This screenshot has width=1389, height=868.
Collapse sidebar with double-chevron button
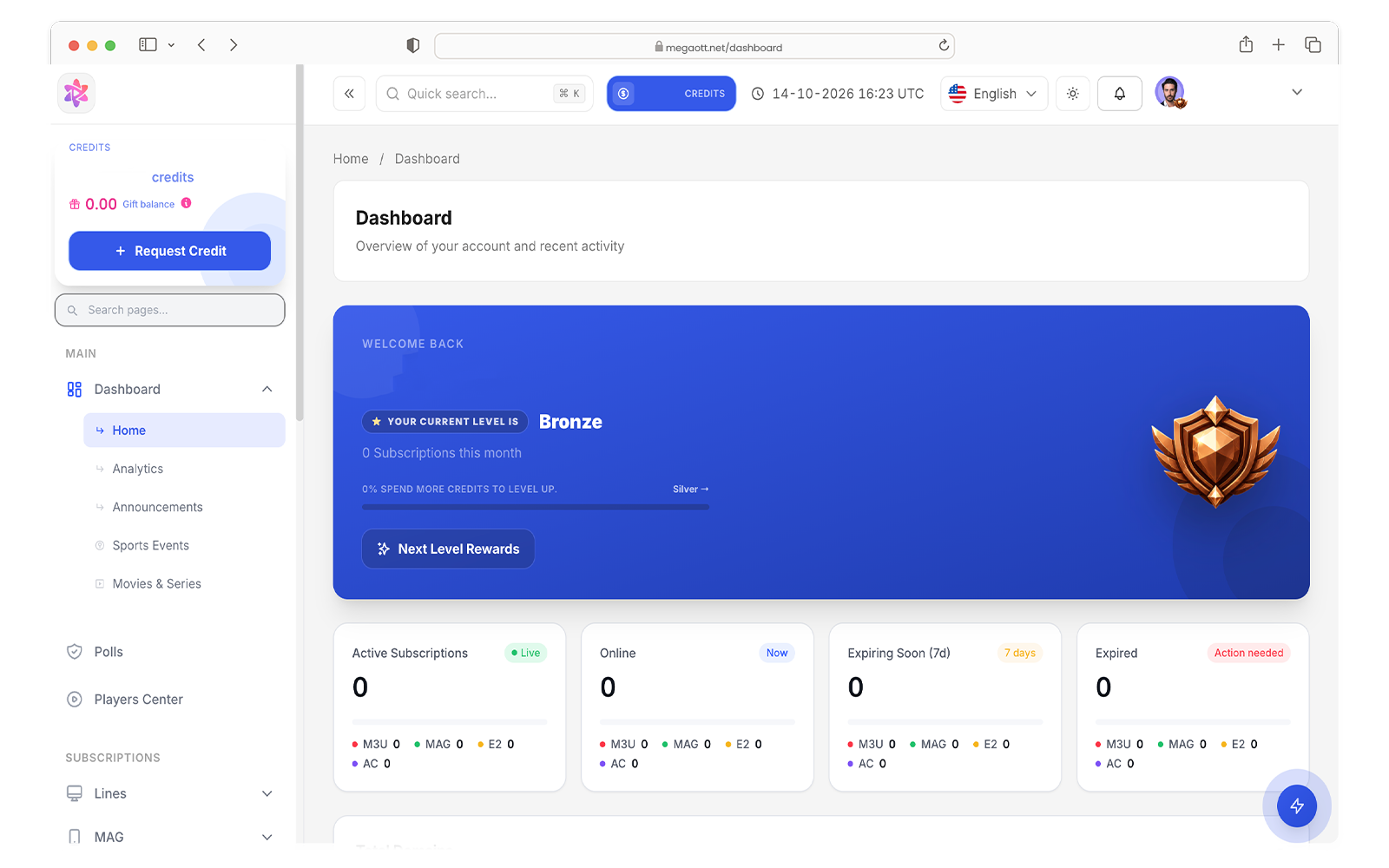[x=349, y=94]
